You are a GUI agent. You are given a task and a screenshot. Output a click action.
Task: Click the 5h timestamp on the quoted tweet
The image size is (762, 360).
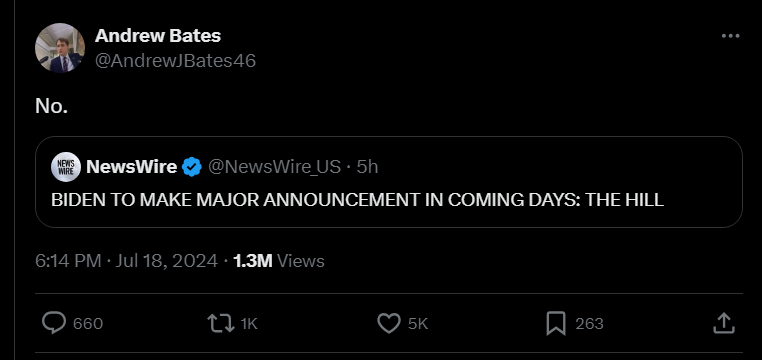tap(367, 167)
